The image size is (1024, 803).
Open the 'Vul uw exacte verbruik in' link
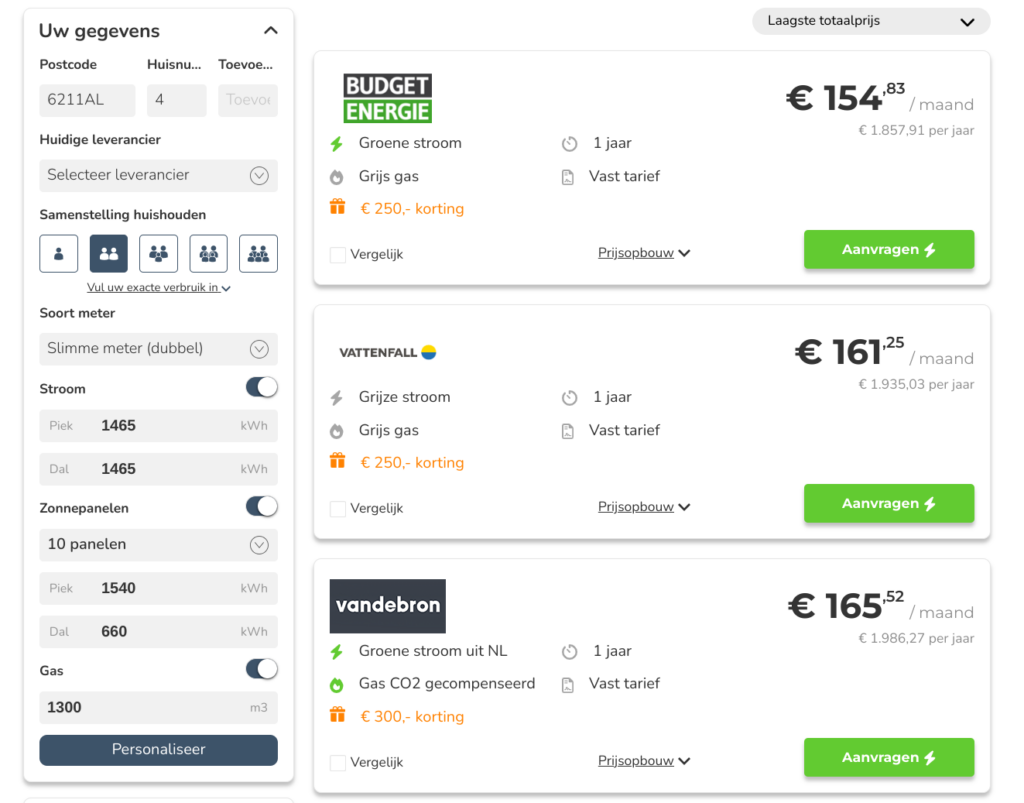pyautogui.click(x=158, y=288)
